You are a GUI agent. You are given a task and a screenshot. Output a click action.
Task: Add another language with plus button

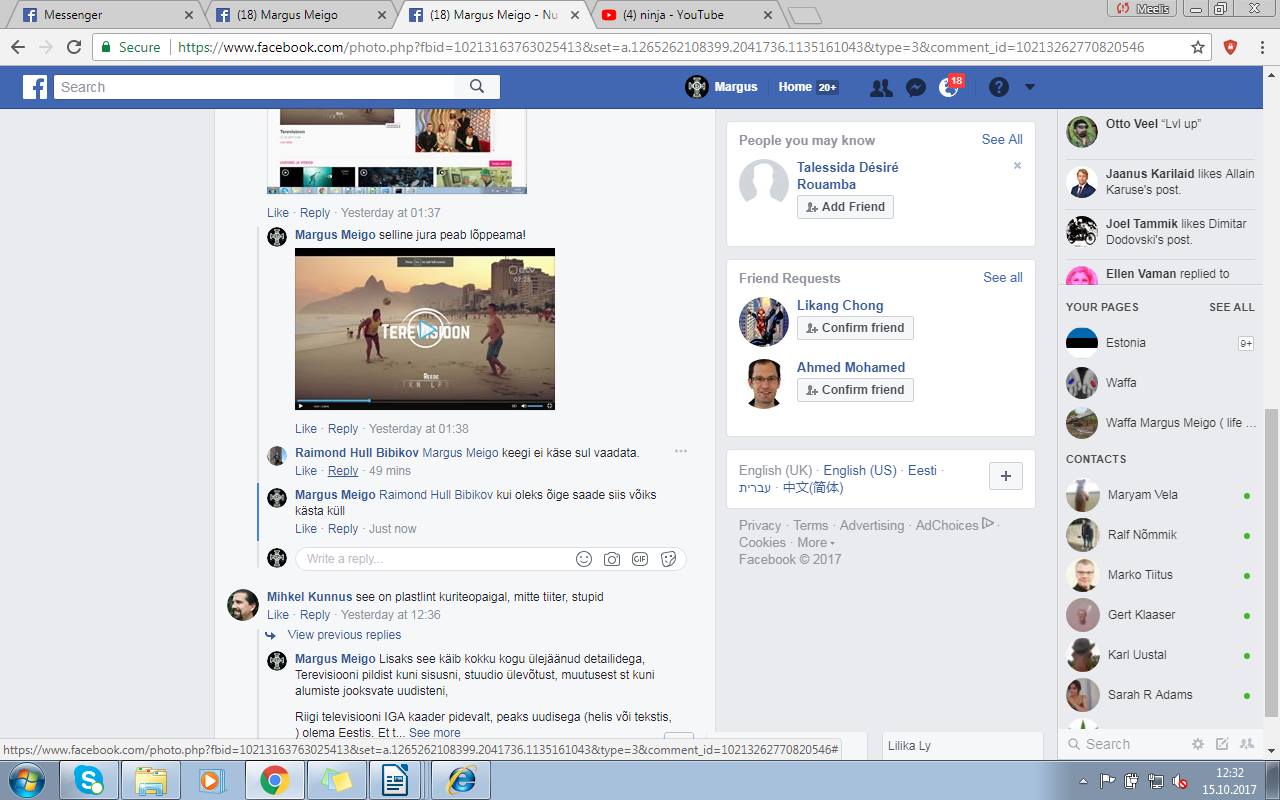point(1005,476)
